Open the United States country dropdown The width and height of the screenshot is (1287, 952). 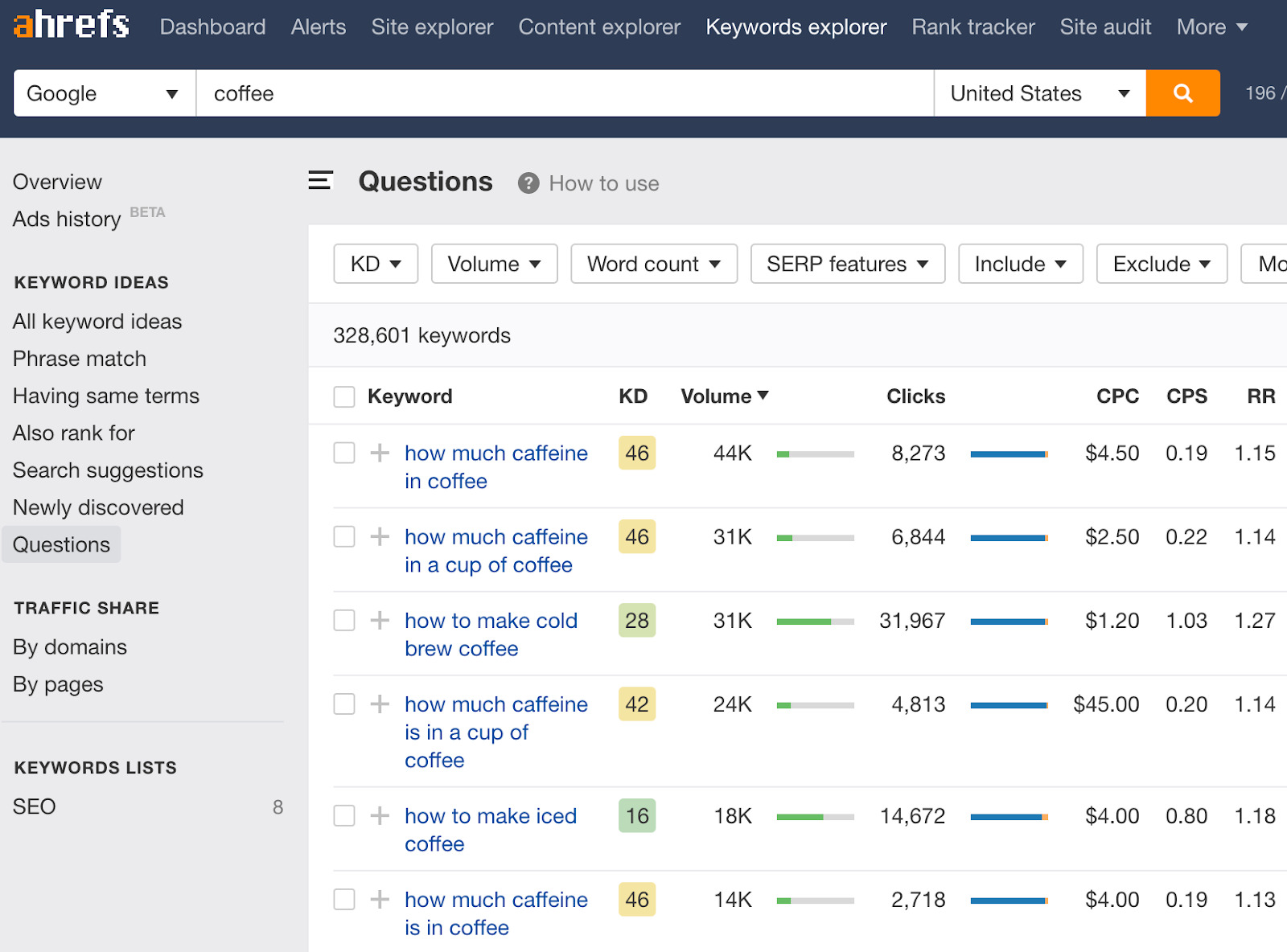1038,92
